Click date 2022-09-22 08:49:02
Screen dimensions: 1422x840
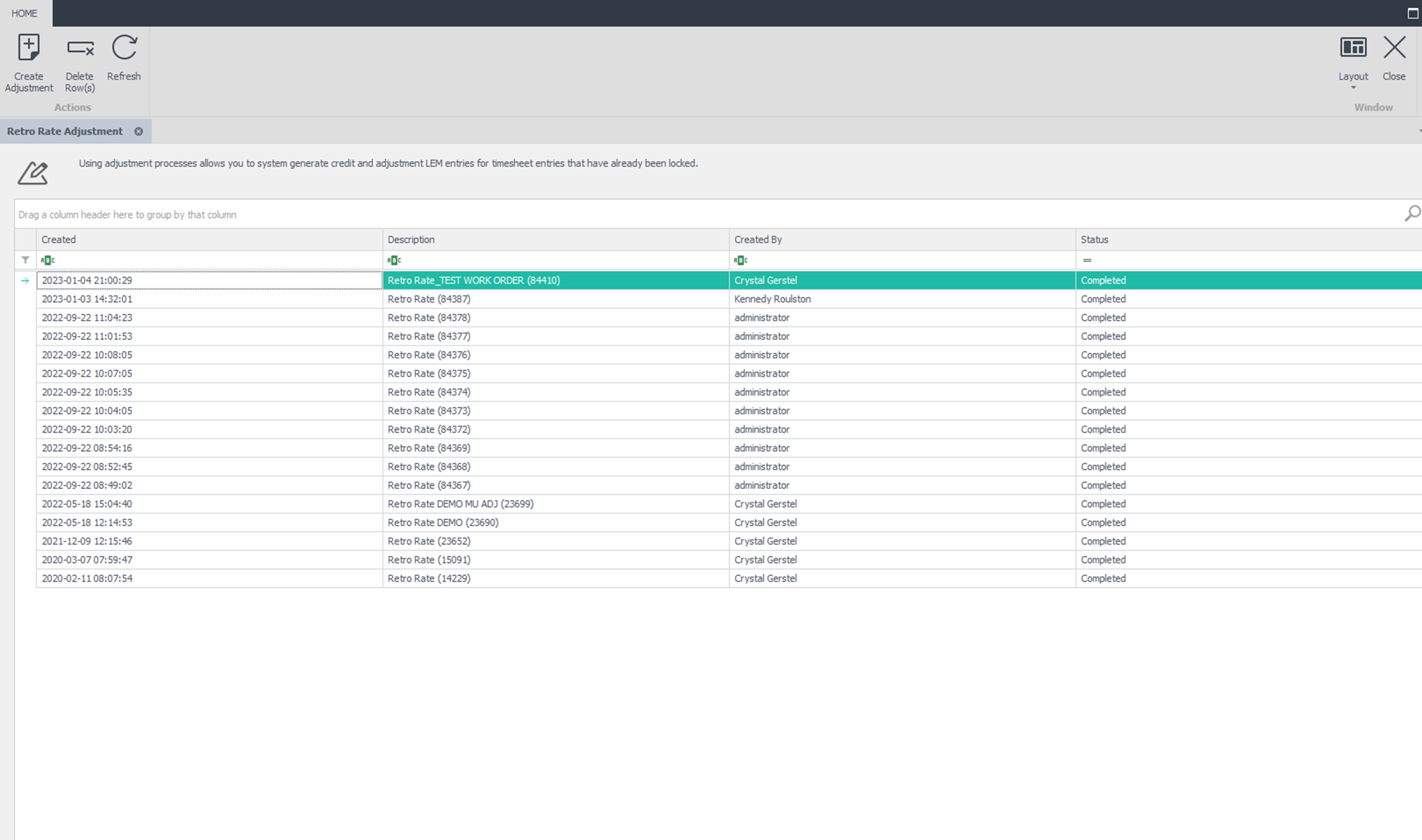coord(87,485)
